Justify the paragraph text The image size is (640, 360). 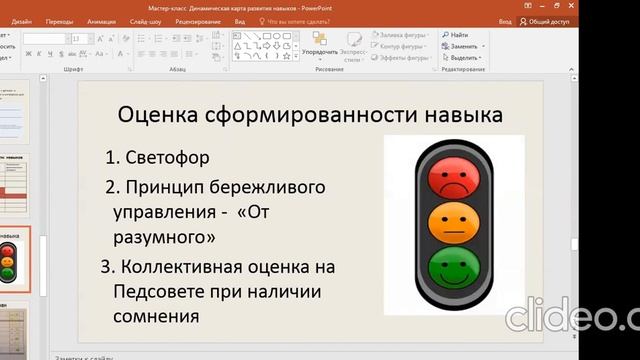point(174,54)
